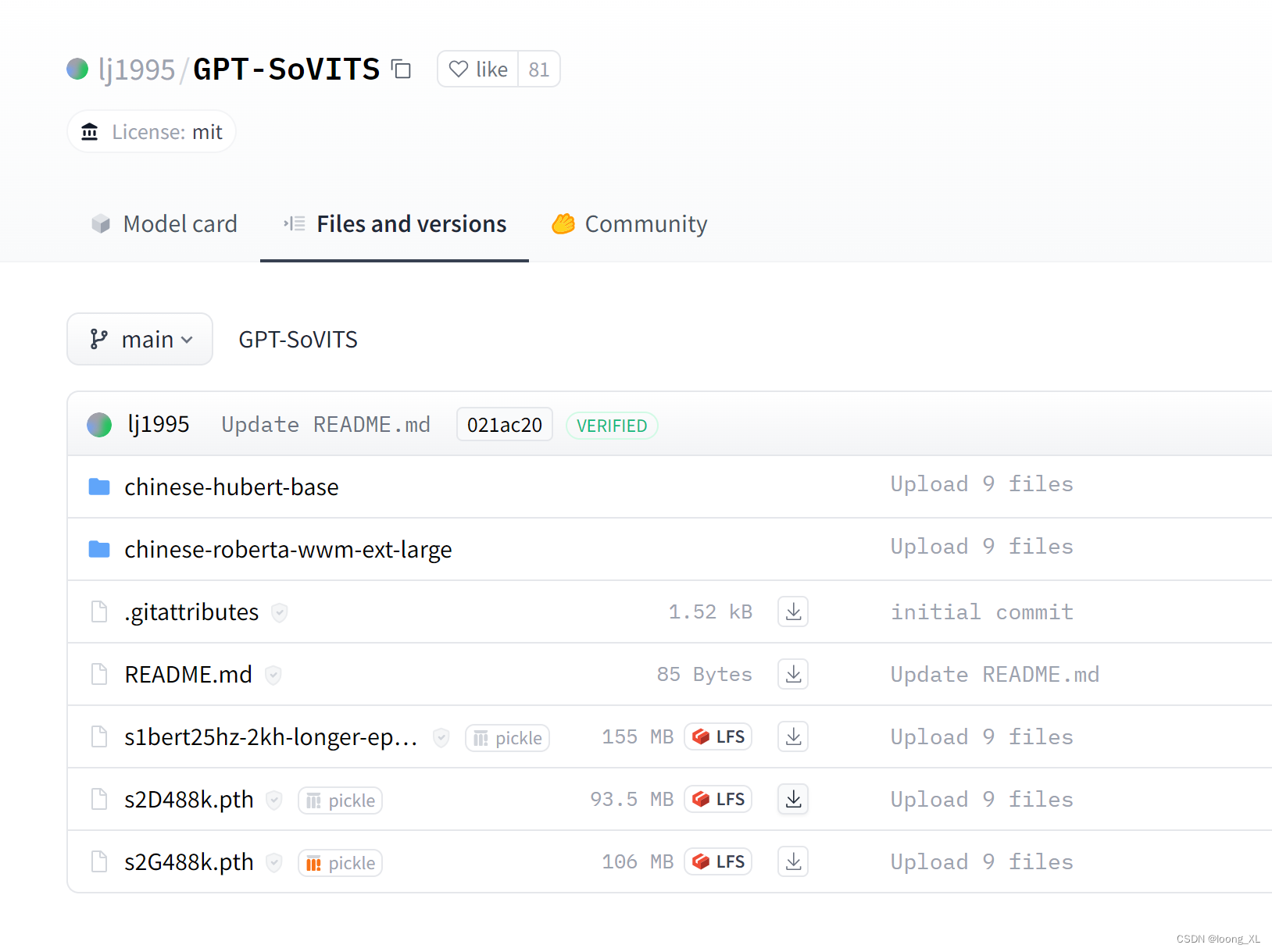Expand the main branch dropdown

[x=140, y=339]
